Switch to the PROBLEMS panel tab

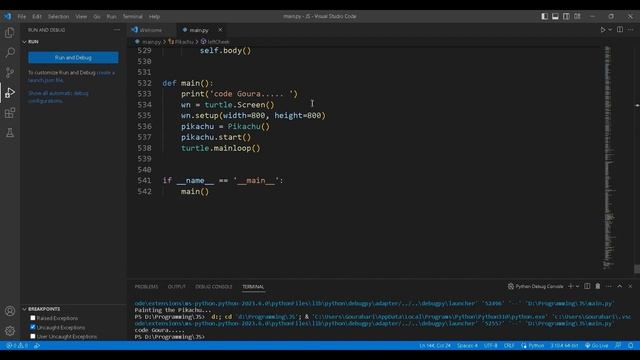point(146,287)
